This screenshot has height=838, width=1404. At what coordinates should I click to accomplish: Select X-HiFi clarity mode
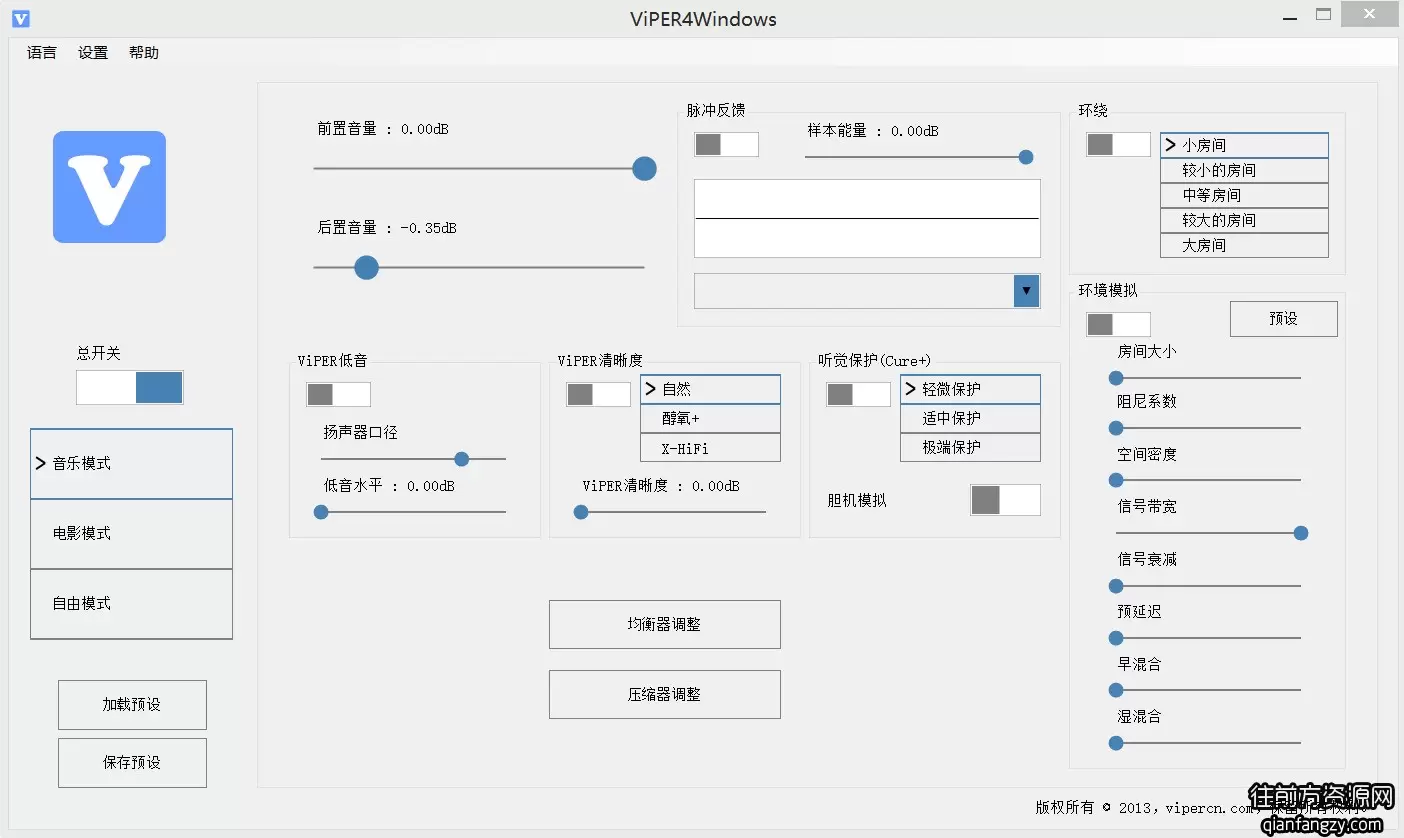[x=710, y=448]
